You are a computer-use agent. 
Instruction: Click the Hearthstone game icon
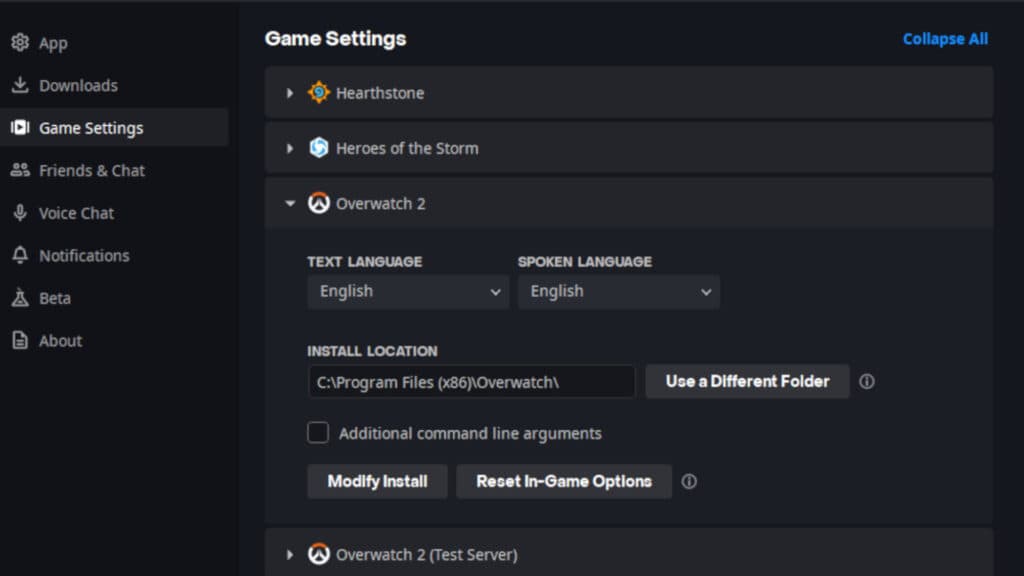[x=319, y=92]
